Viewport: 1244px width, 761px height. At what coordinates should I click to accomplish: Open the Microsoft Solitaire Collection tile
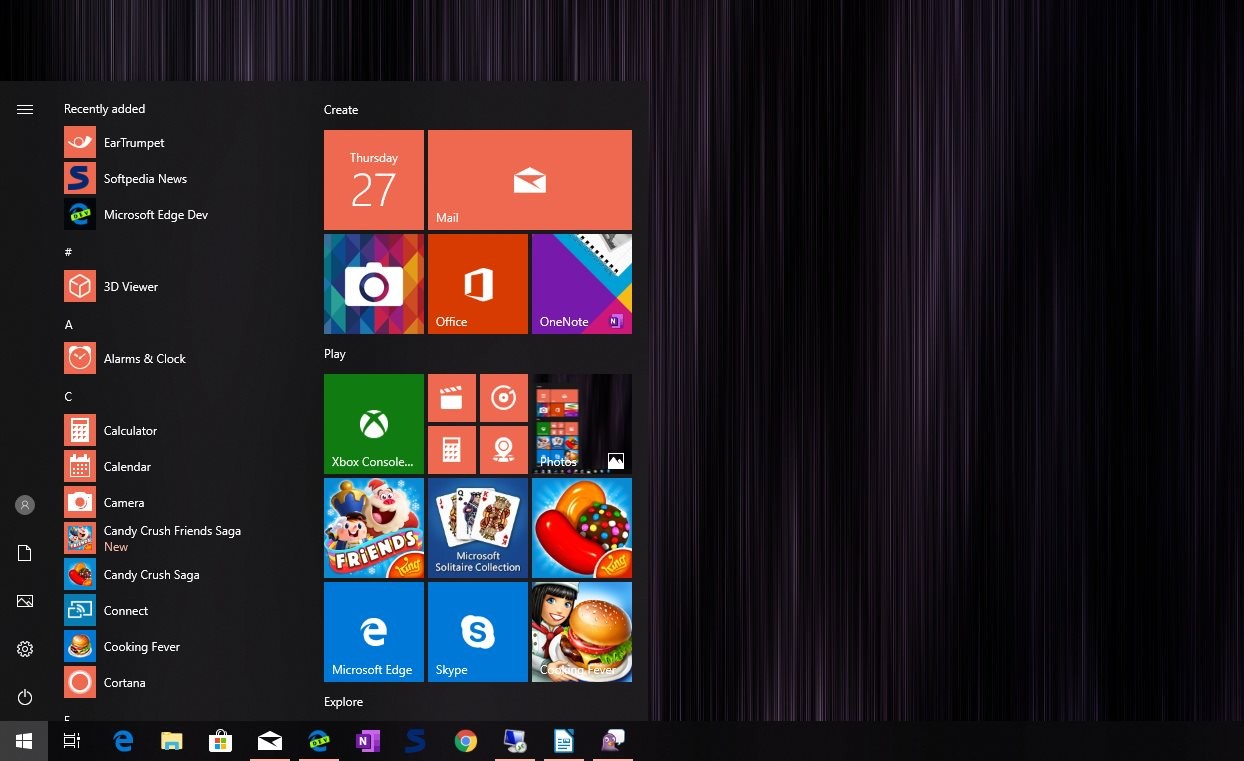pos(478,528)
